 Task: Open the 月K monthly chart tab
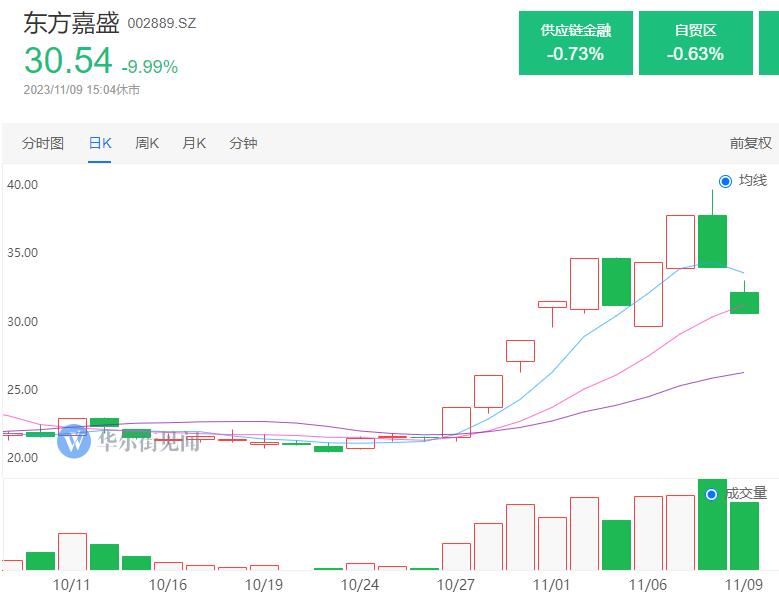tap(194, 144)
